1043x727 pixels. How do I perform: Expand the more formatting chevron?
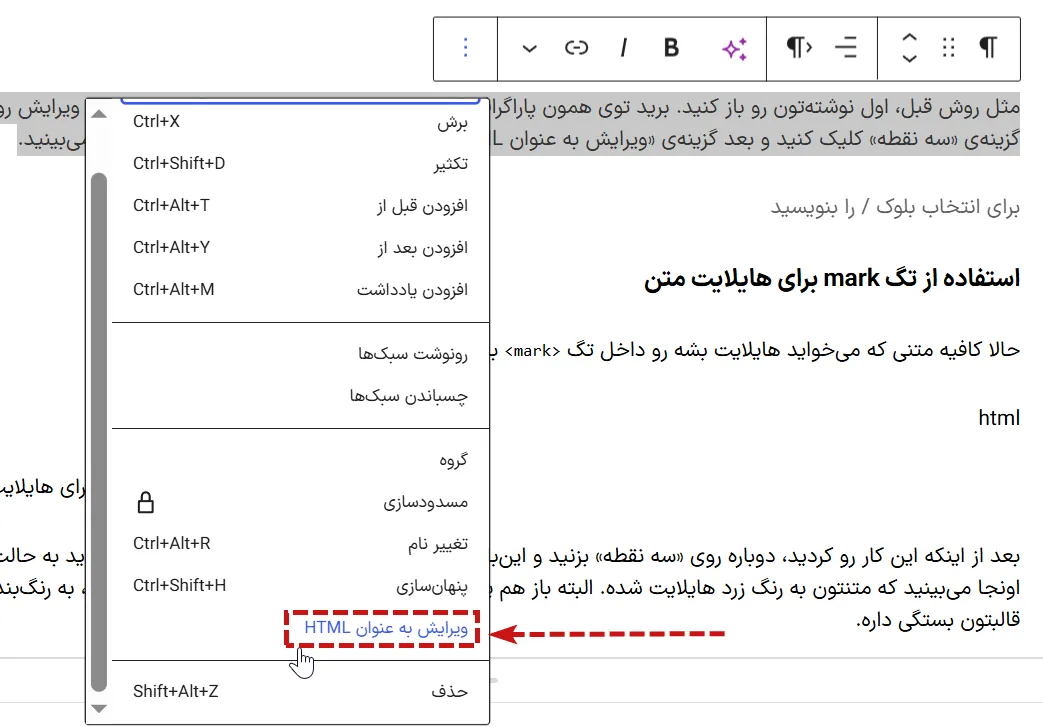click(529, 48)
